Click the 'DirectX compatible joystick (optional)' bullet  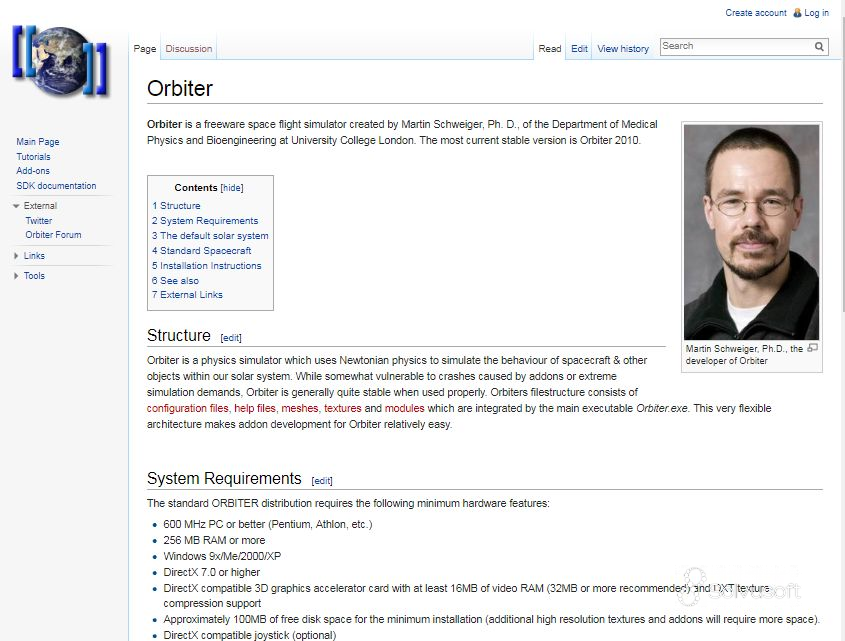tap(250, 635)
